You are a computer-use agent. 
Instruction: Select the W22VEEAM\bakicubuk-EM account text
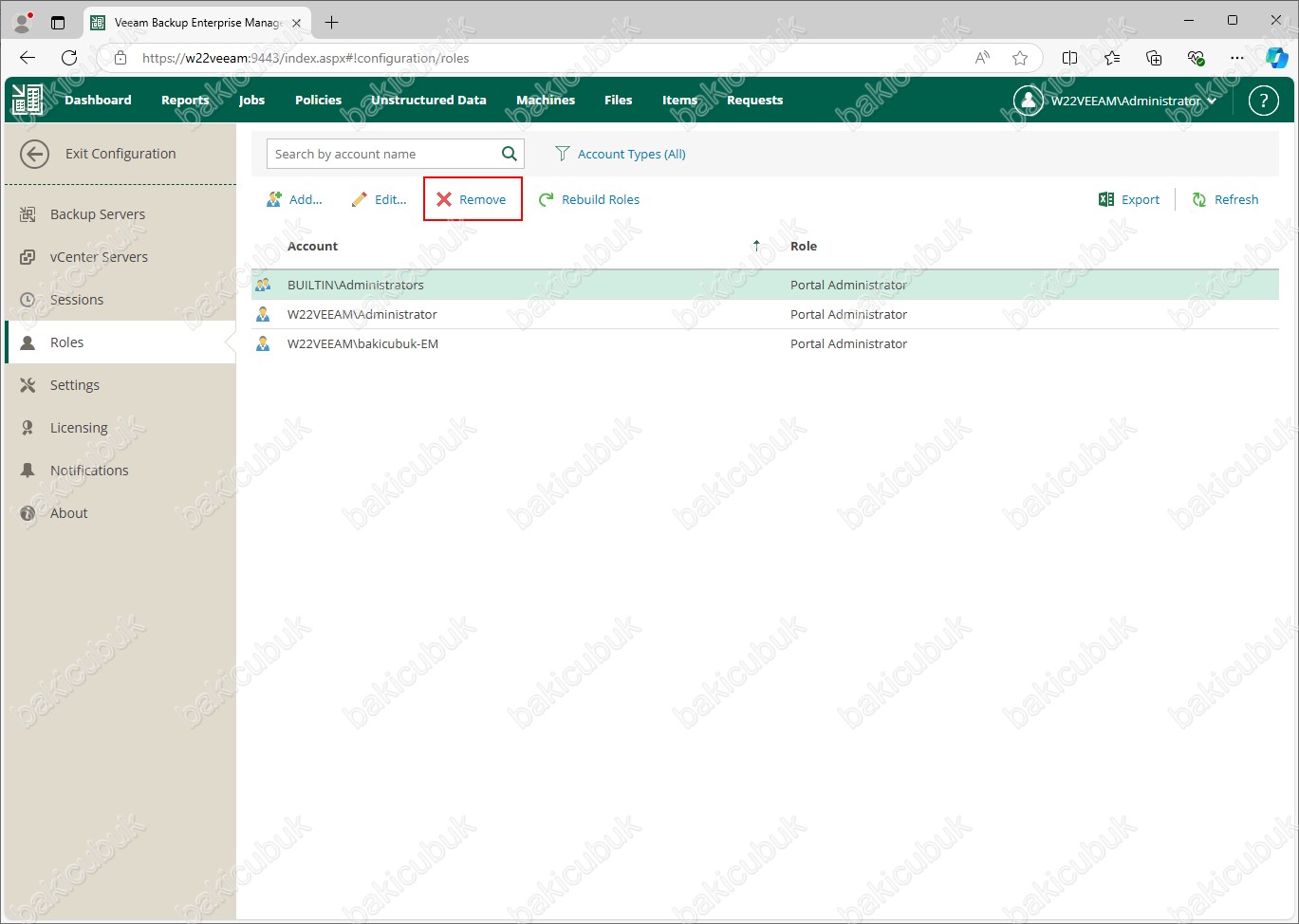click(362, 343)
